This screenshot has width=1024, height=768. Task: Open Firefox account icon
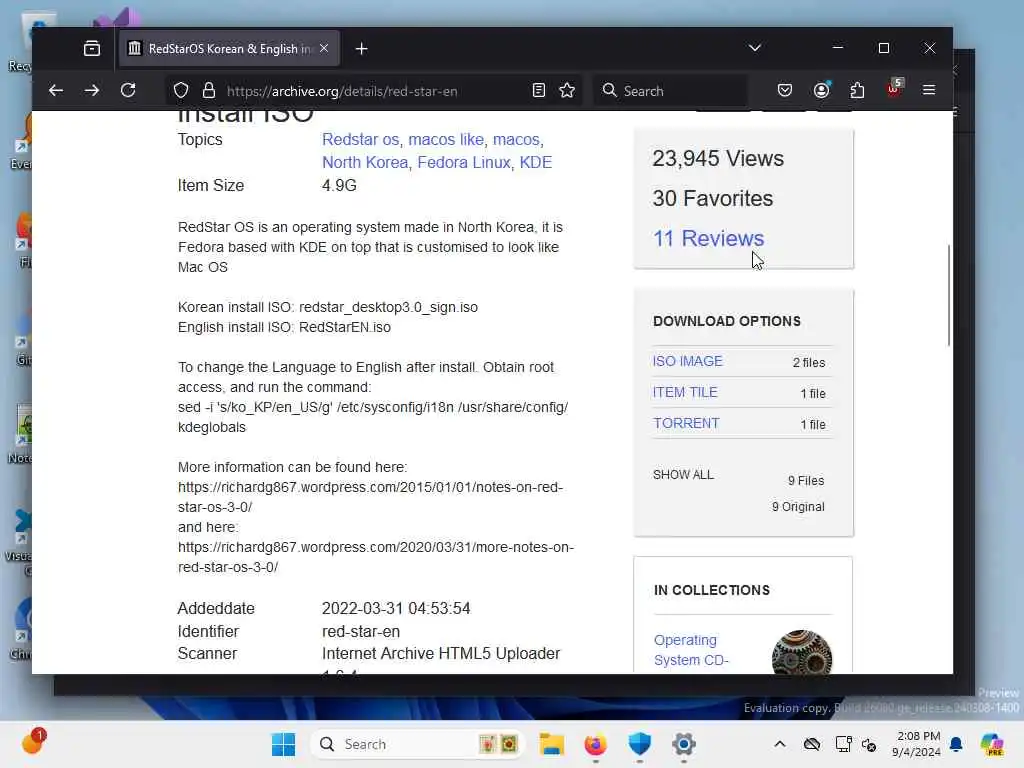822,90
